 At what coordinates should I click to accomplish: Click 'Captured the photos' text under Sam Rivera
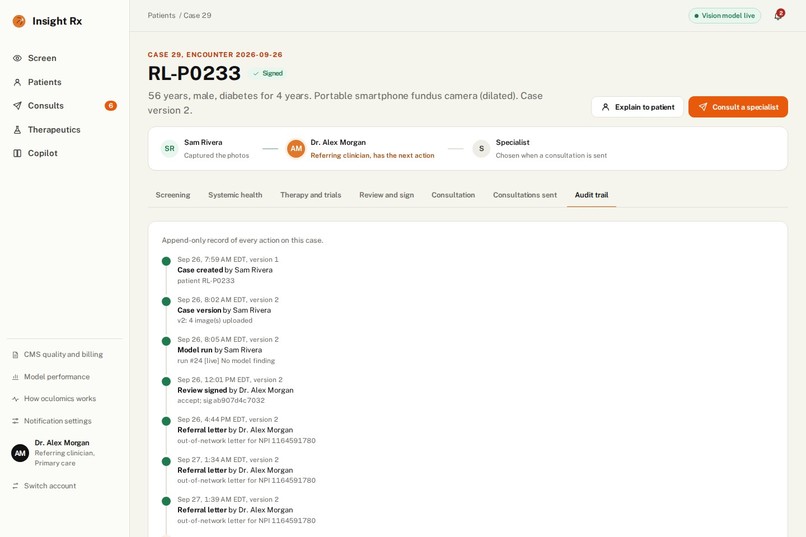(x=216, y=155)
